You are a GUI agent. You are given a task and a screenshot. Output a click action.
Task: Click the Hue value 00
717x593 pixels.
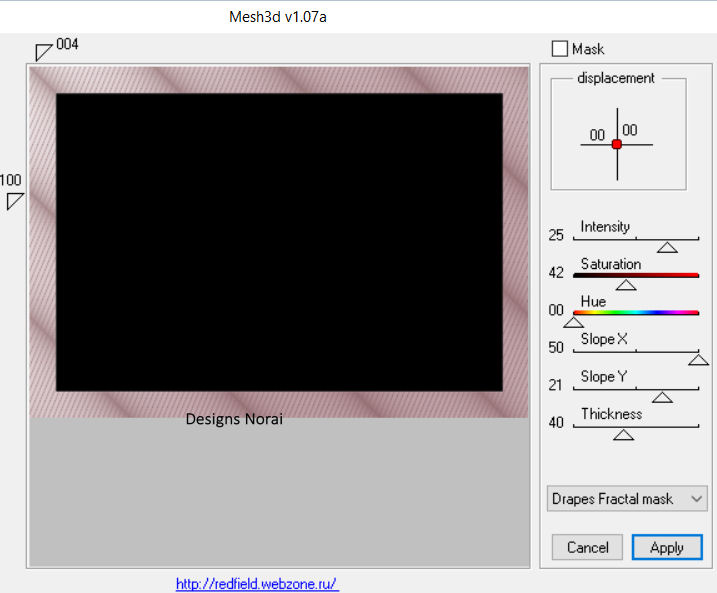pos(556,310)
